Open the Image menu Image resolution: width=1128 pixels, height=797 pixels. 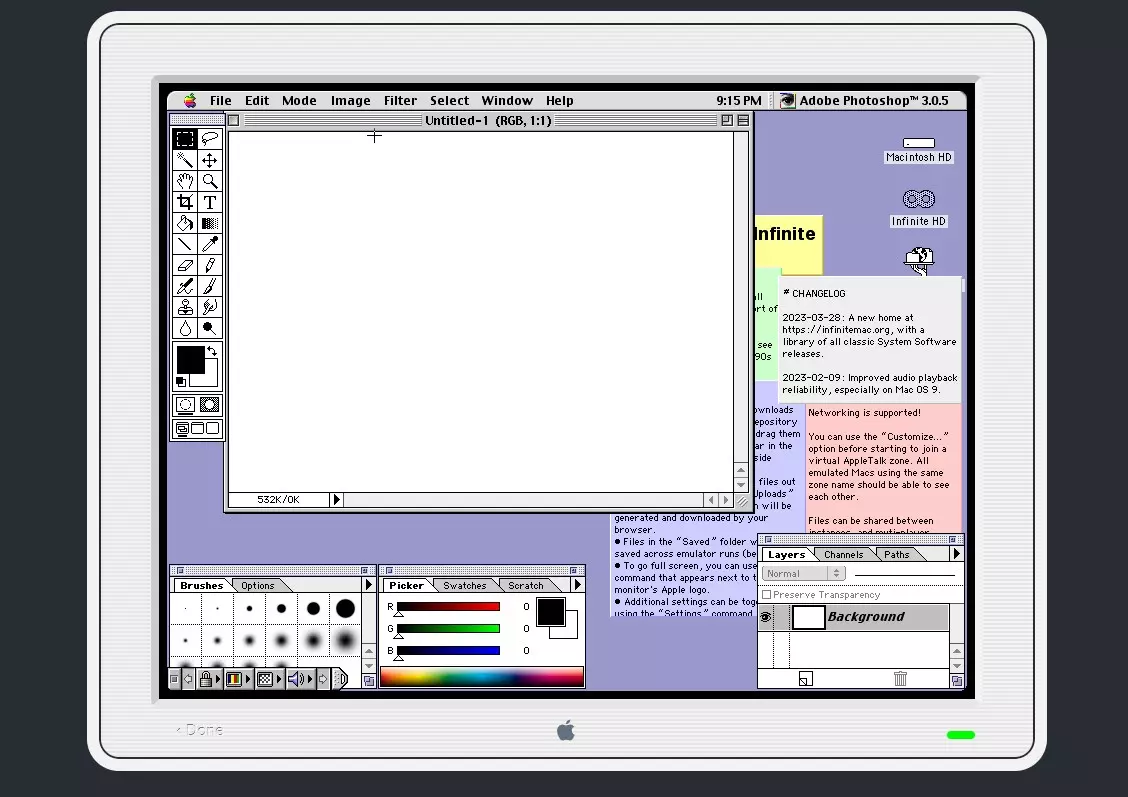point(350,101)
